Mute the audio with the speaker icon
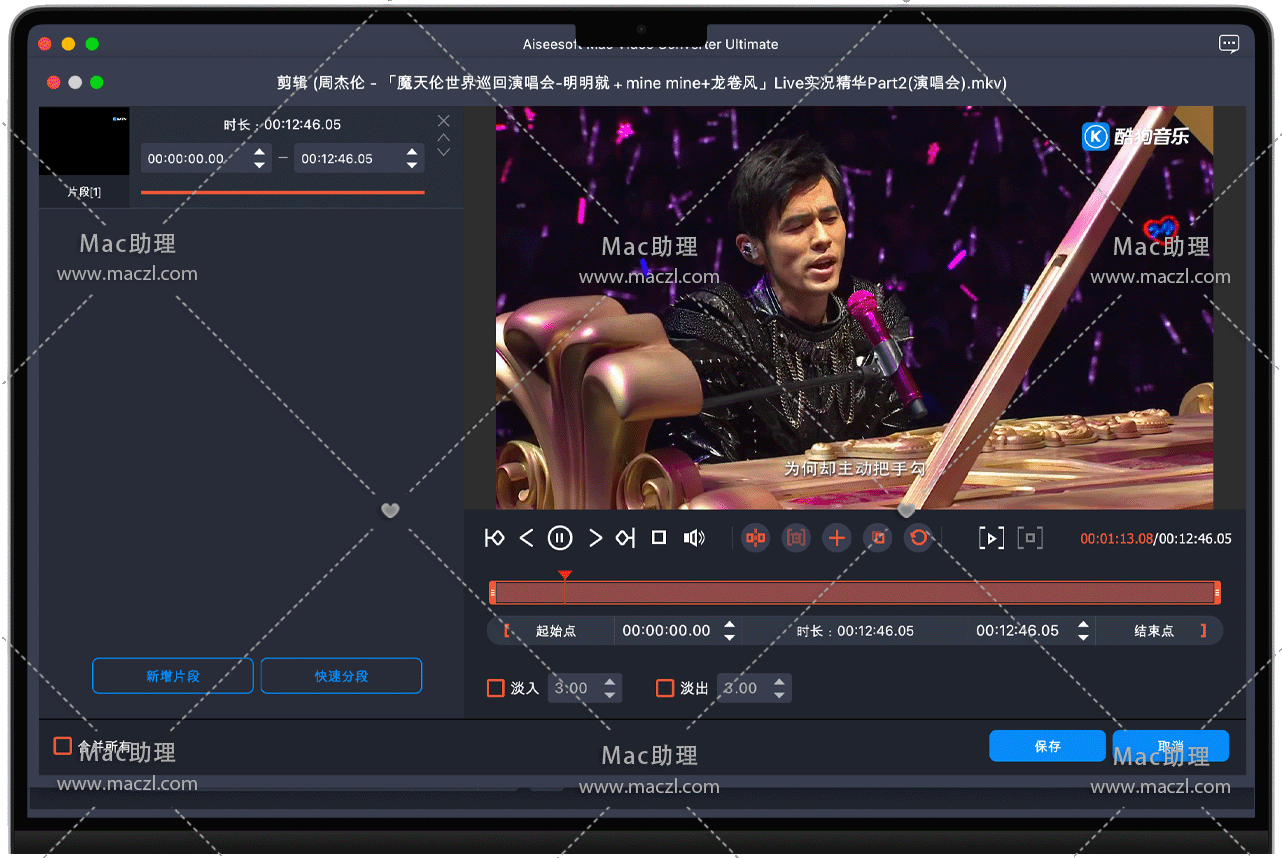The width and height of the screenshot is (1282, 858). tap(694, 538)
